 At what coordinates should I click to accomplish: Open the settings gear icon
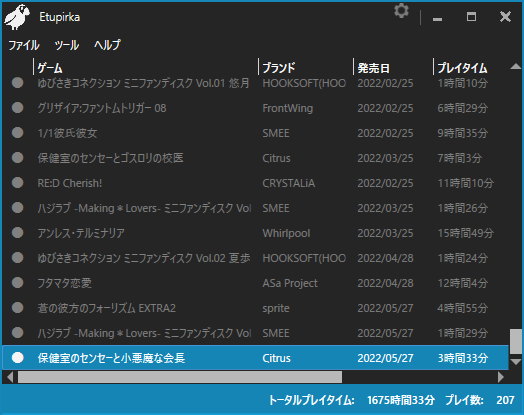point(401,11)
